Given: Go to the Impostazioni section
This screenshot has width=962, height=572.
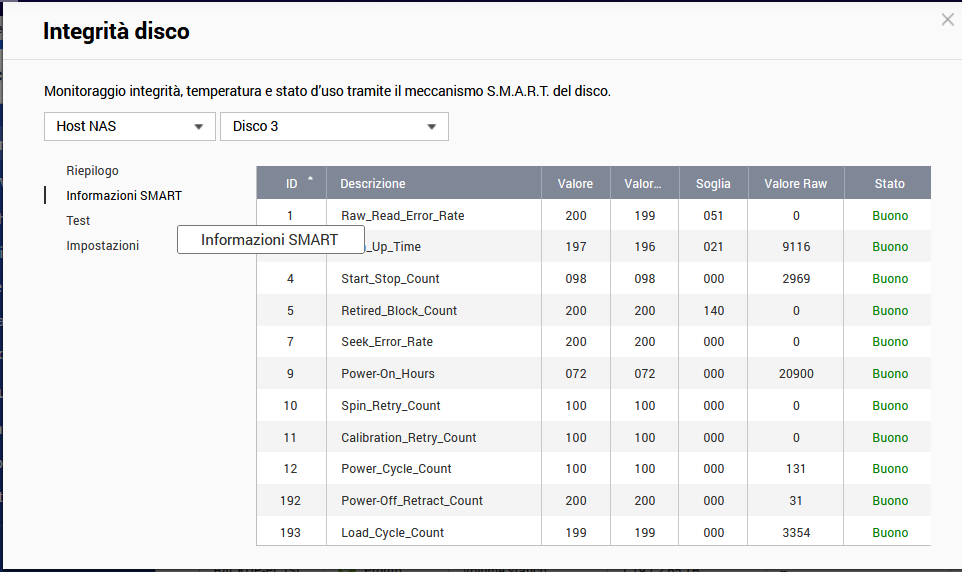Looking at the screenshot, I should 102,246.
